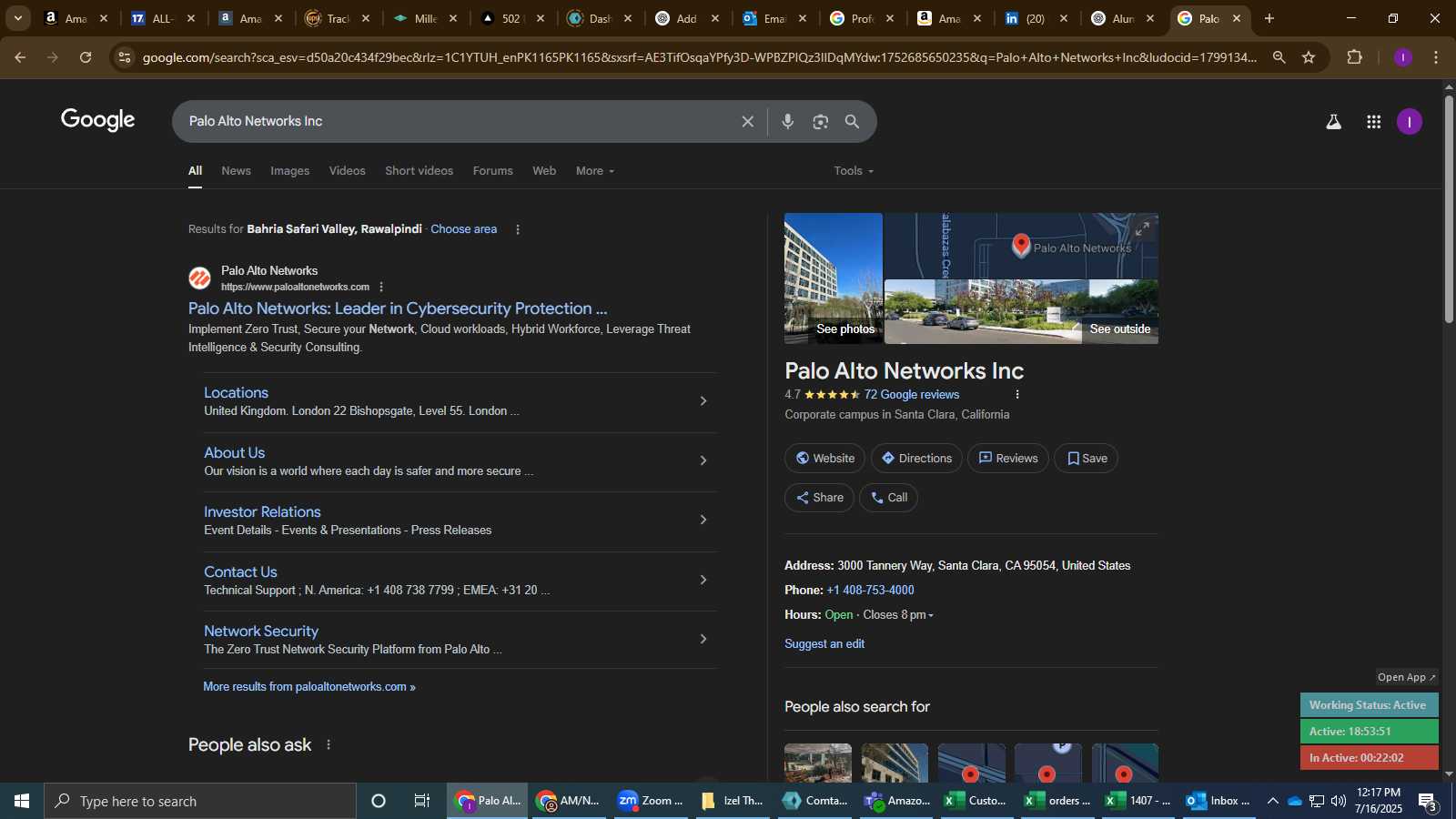
Task: Show hidden system tray icons
Action: [1273, 801]
